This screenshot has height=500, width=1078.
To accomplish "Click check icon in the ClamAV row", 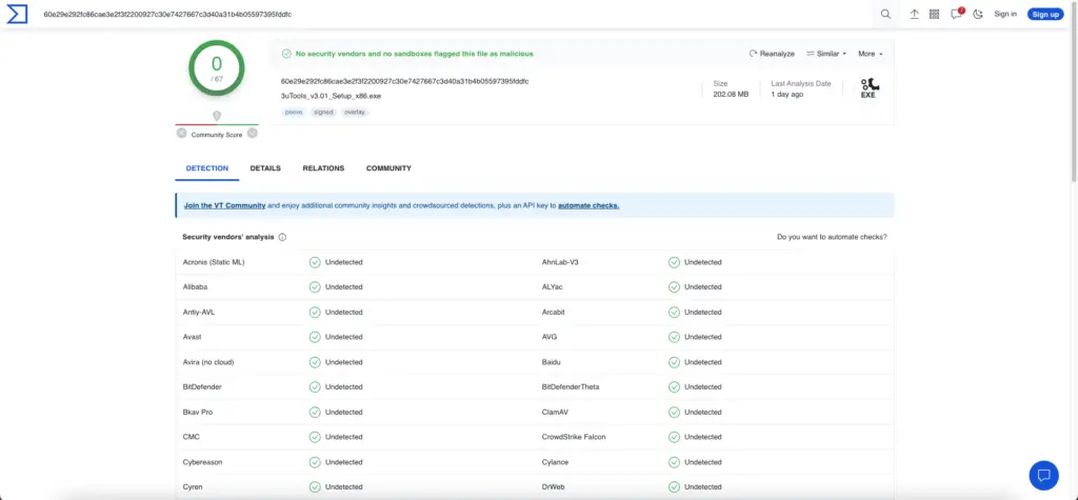I will point(674,412).
